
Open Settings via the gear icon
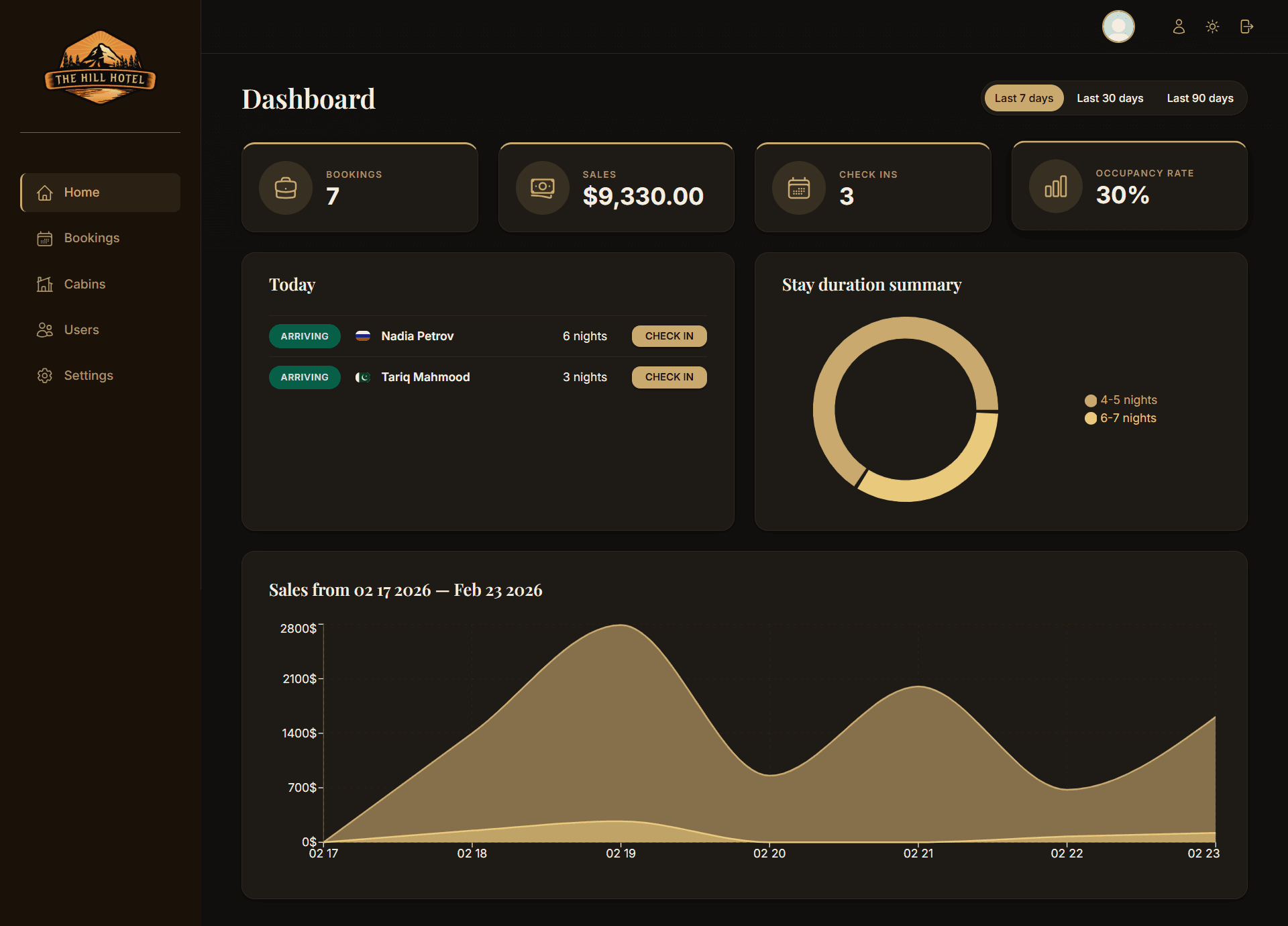click(x=44, y=375)
